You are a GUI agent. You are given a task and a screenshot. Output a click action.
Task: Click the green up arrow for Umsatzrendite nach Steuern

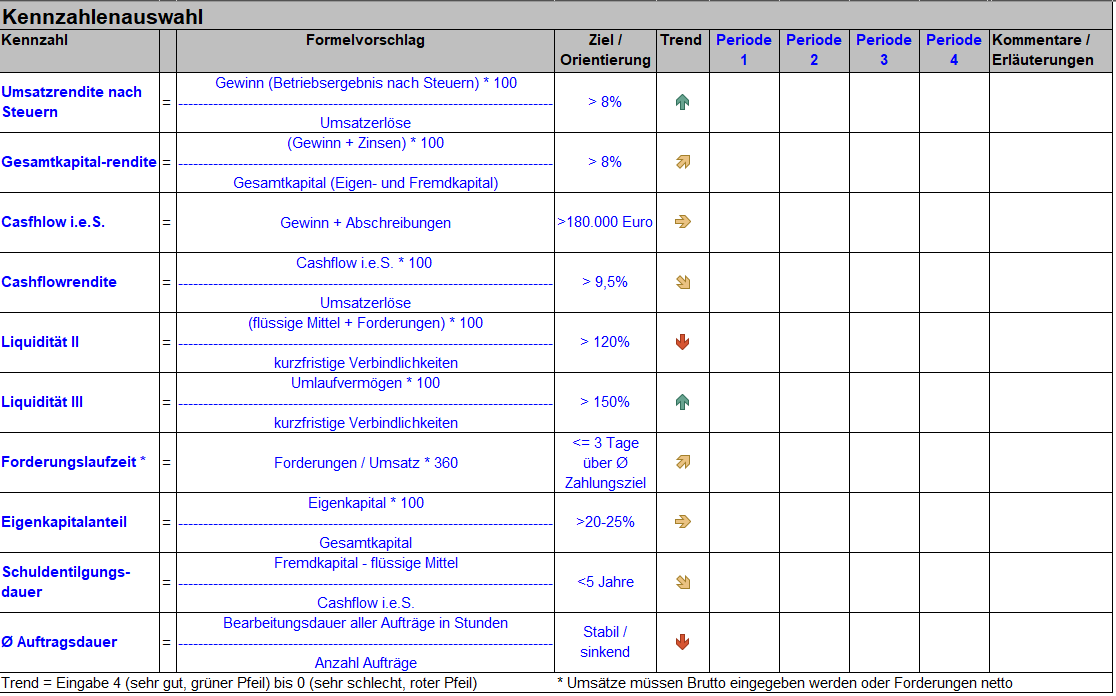coord(683,102)
